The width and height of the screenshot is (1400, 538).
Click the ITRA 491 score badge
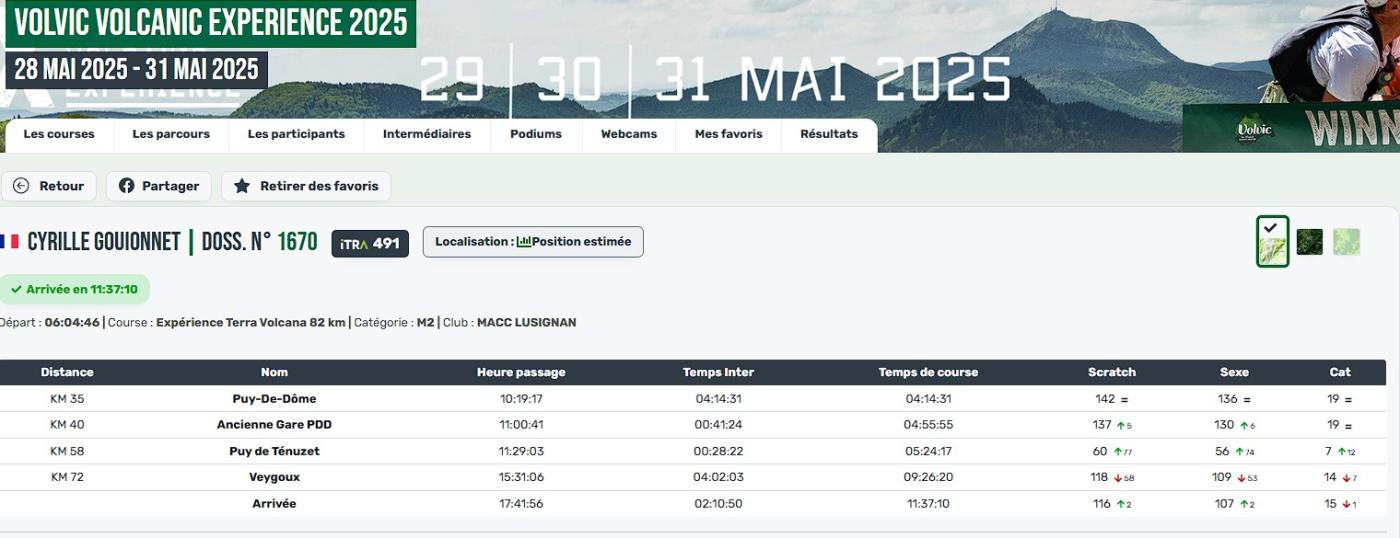coord(370,243)
